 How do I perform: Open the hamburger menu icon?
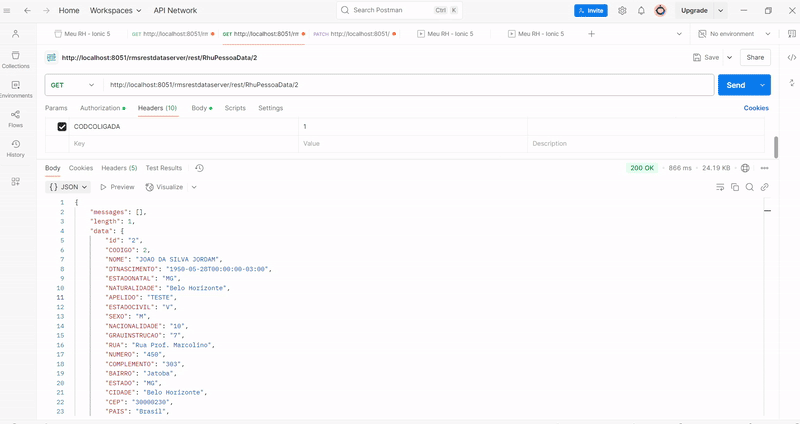click(7, 10)
